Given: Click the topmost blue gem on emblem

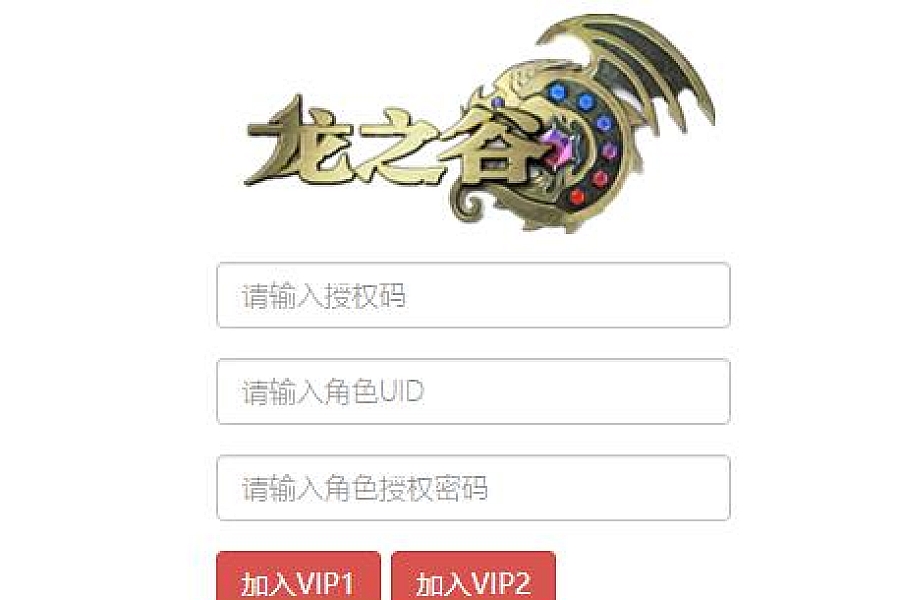Looking at the screenshot, I should click(556, 92).
